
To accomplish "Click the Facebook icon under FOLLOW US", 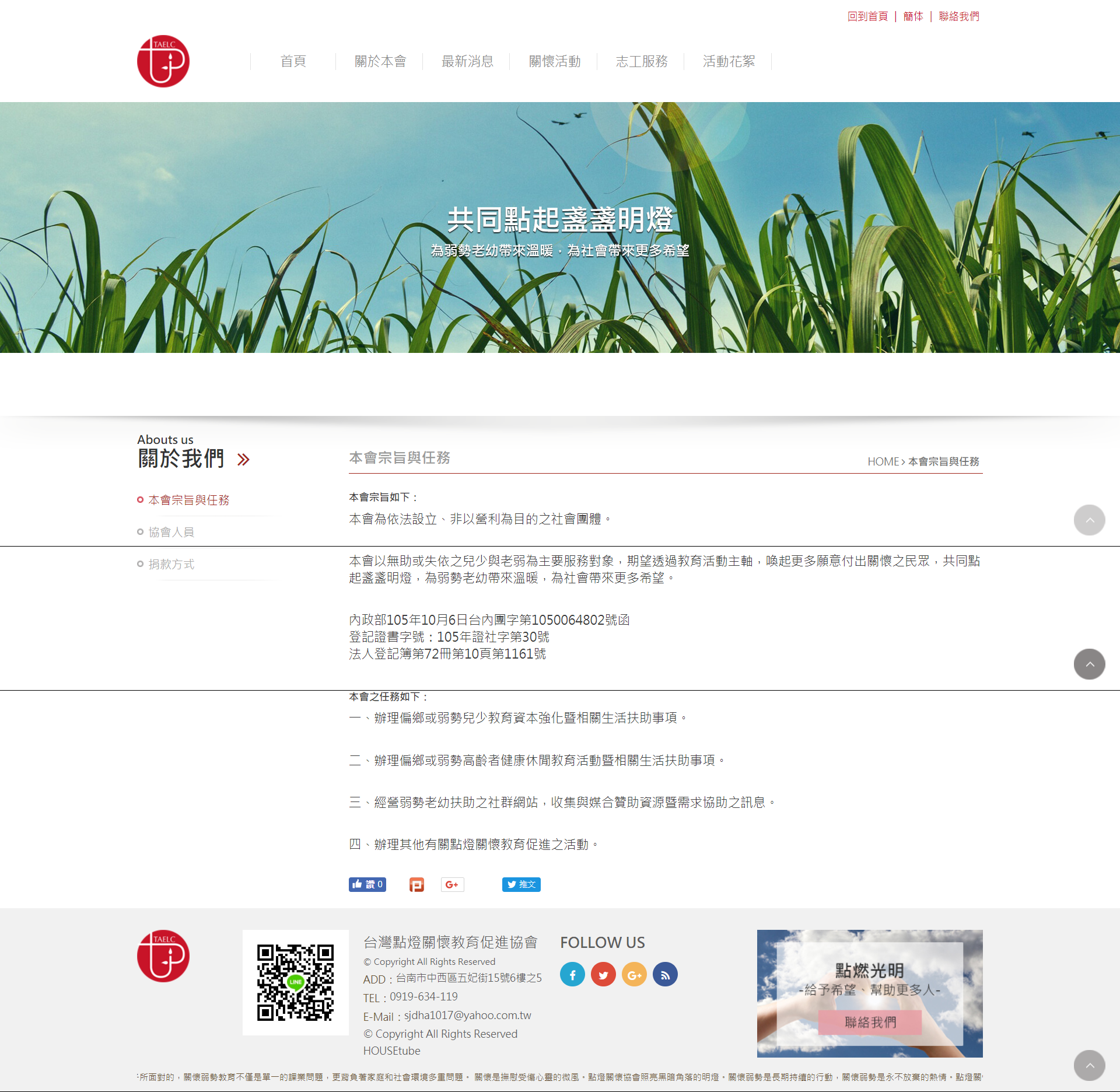I will tap(572, 974).
